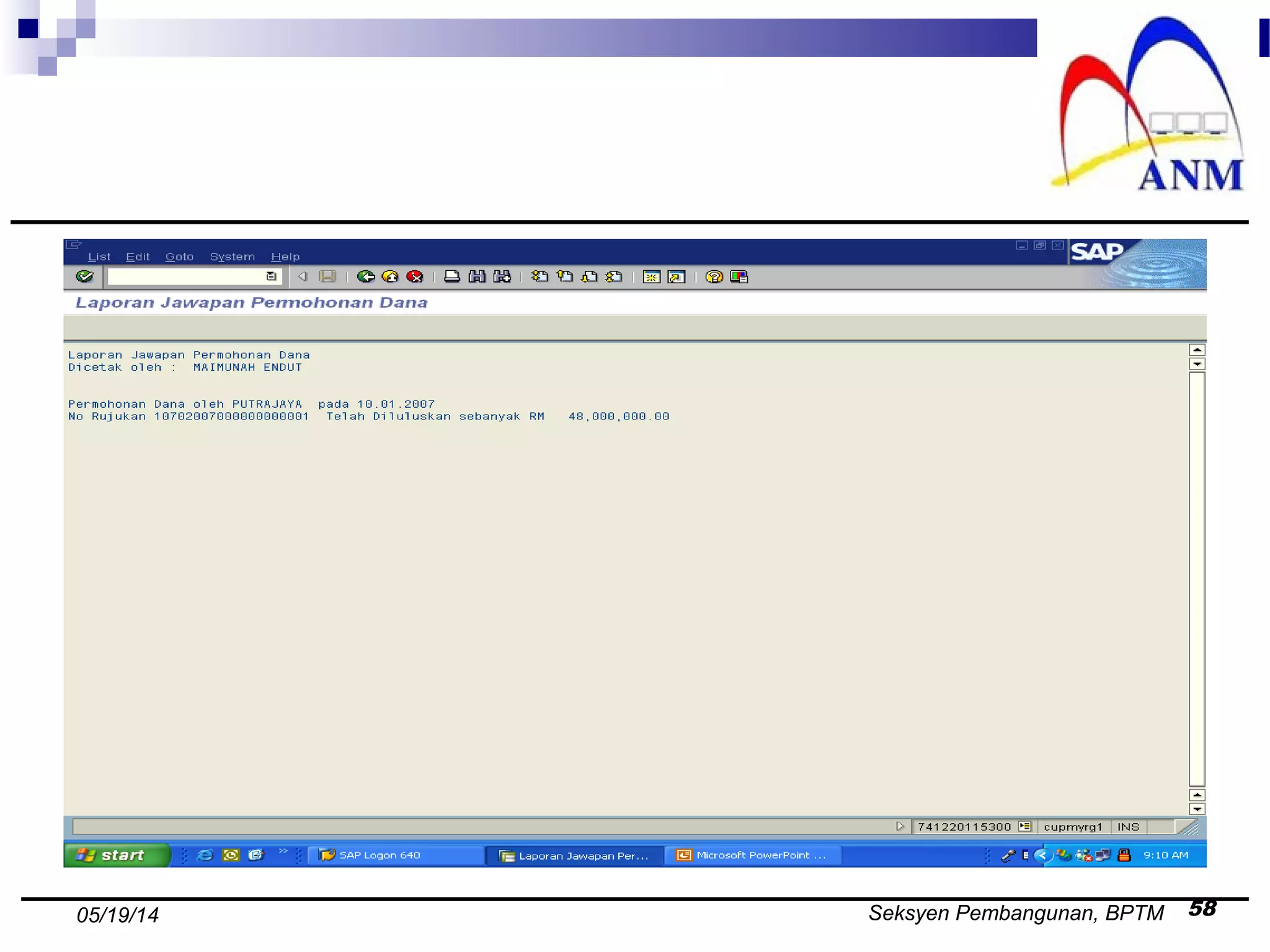
Task: Collapse the command field with triangle arrow
Action: (x=303, y=276)
